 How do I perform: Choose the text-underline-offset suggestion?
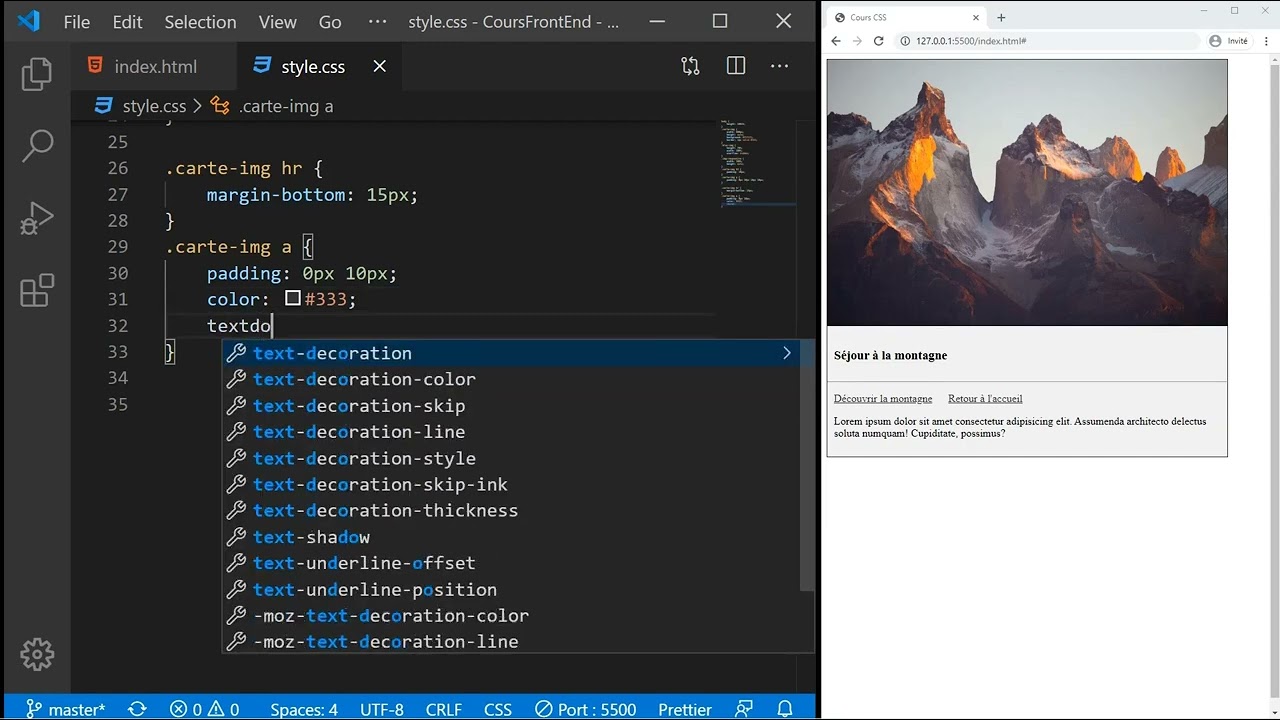[510, 563]
